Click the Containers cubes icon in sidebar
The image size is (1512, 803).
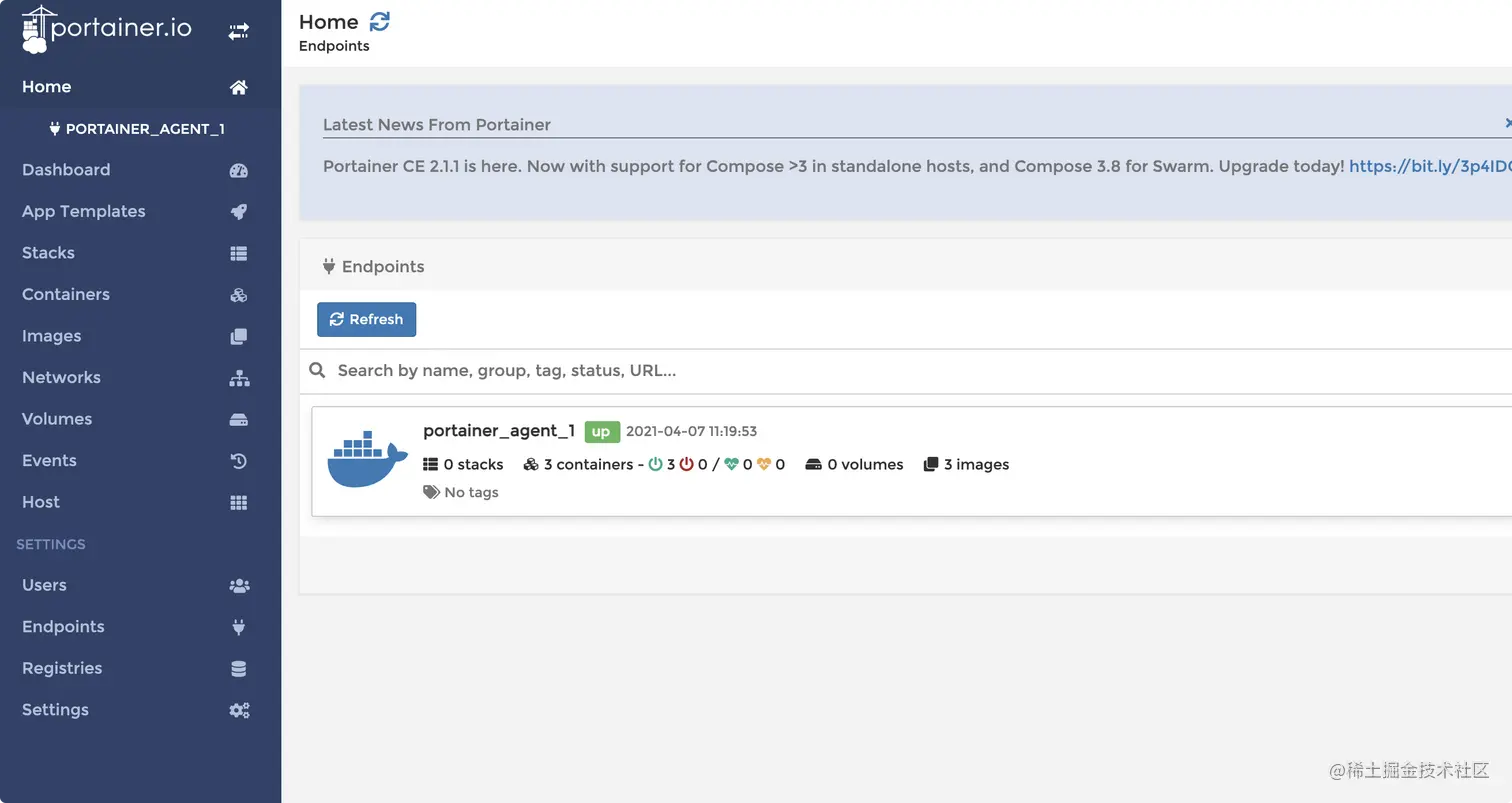point(238,295)
